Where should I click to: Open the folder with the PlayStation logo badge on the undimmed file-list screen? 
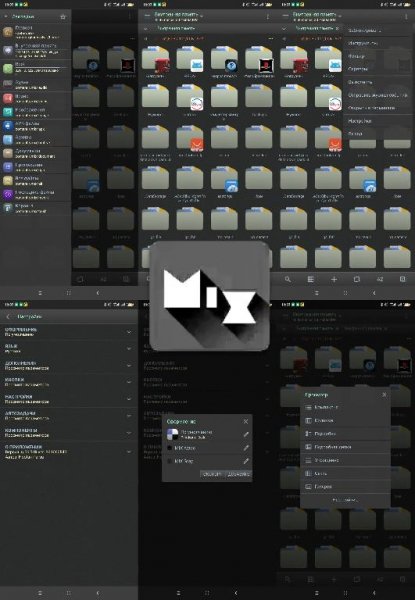(259, 60)
